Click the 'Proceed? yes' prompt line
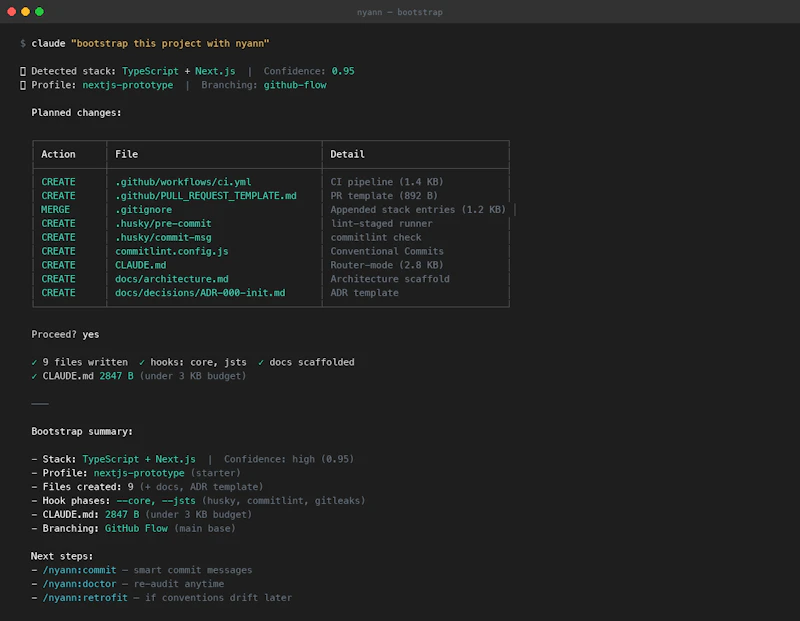Screen dimensions: 800x621 [65, 334]
